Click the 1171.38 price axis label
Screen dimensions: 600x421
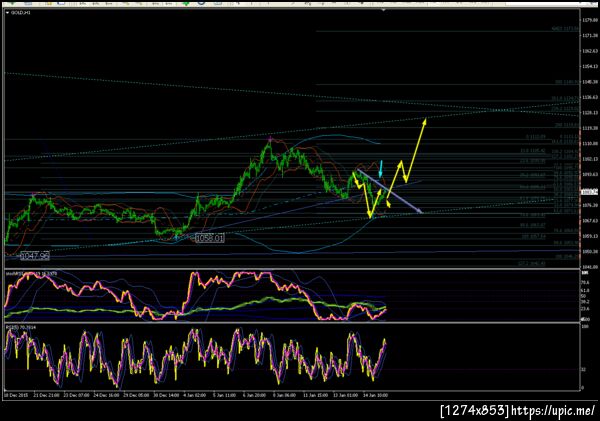click(590, 35)
